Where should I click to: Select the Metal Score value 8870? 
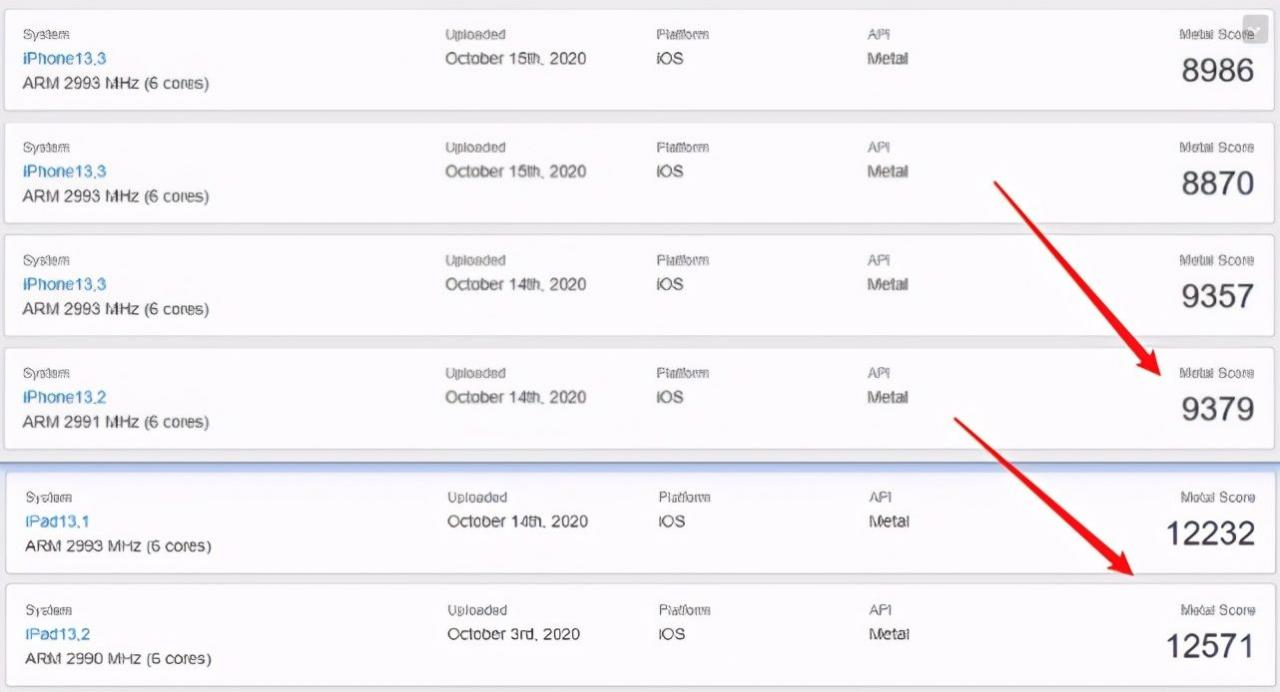[1217, 183]
